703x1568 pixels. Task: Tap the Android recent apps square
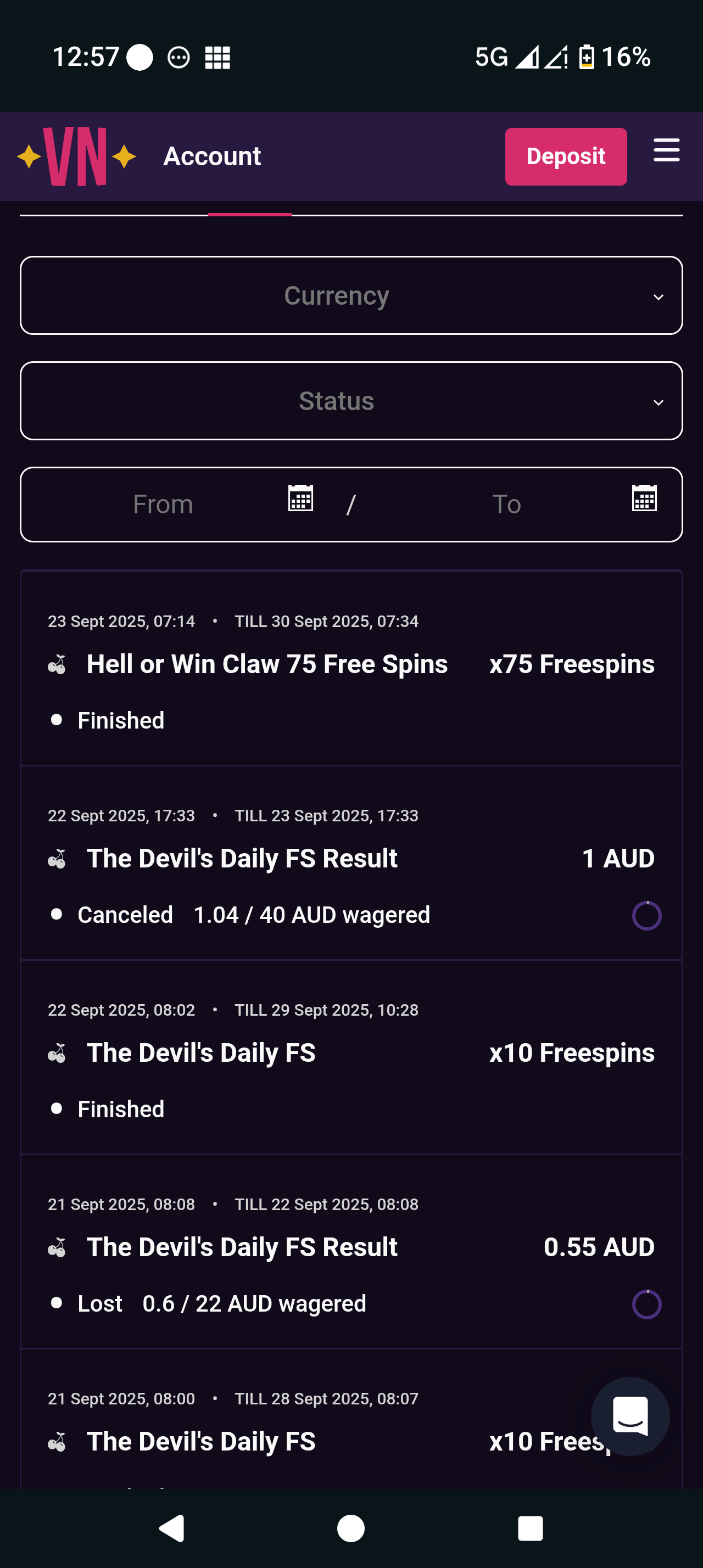(x=530, y=1528)
